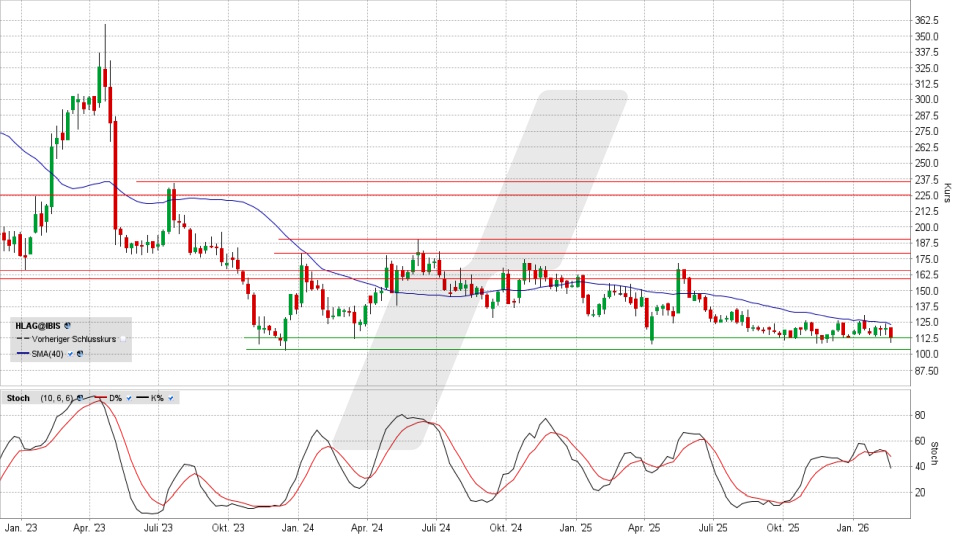Click the 187.5 price axis value
960x540 pixels.
pyautogui.click(x=926, y=243)
